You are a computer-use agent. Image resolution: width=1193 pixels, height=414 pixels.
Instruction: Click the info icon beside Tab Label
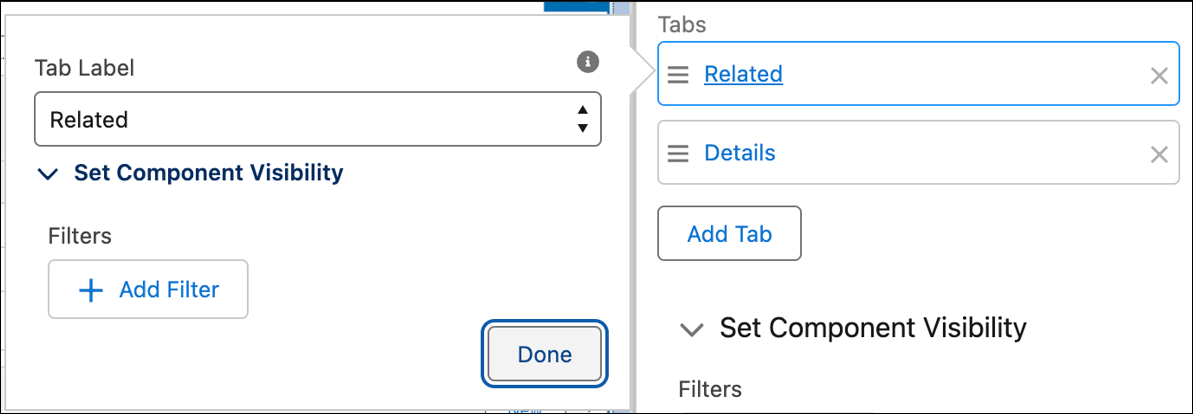tap(587, 62)
